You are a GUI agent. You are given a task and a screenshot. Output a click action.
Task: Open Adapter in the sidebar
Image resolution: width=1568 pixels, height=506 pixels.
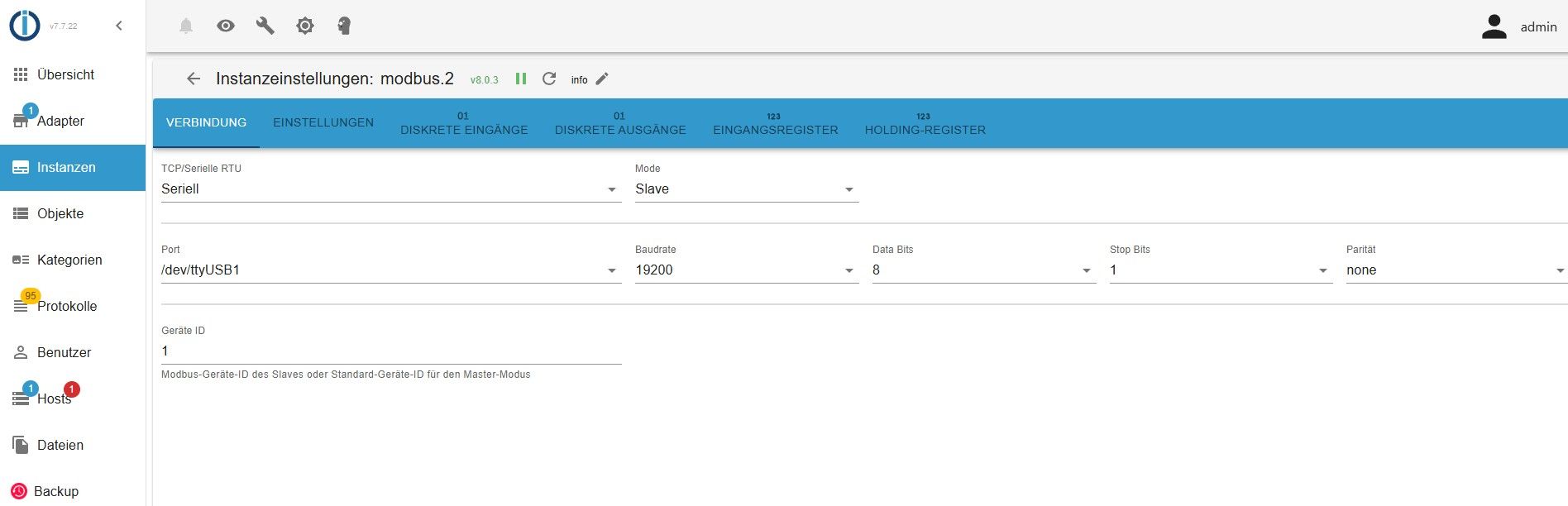click(x=73, y=121)
